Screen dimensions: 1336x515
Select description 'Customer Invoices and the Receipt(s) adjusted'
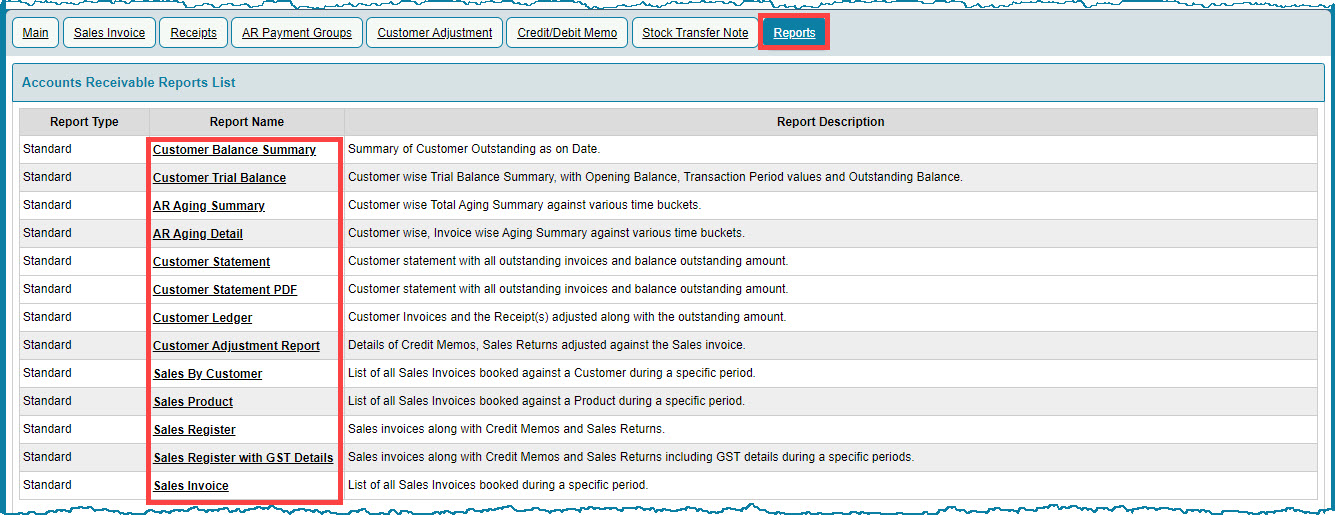point(567,317)
